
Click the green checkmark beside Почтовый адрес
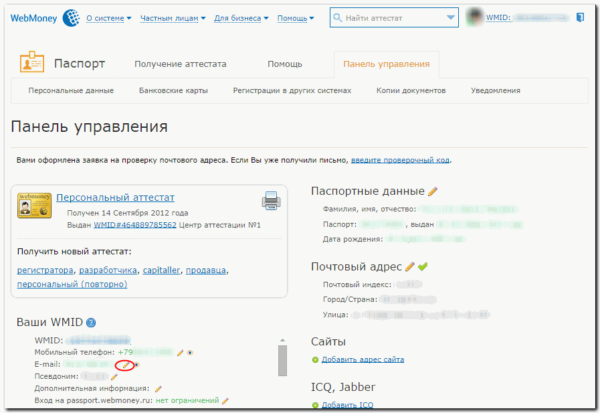pos(423,266)
